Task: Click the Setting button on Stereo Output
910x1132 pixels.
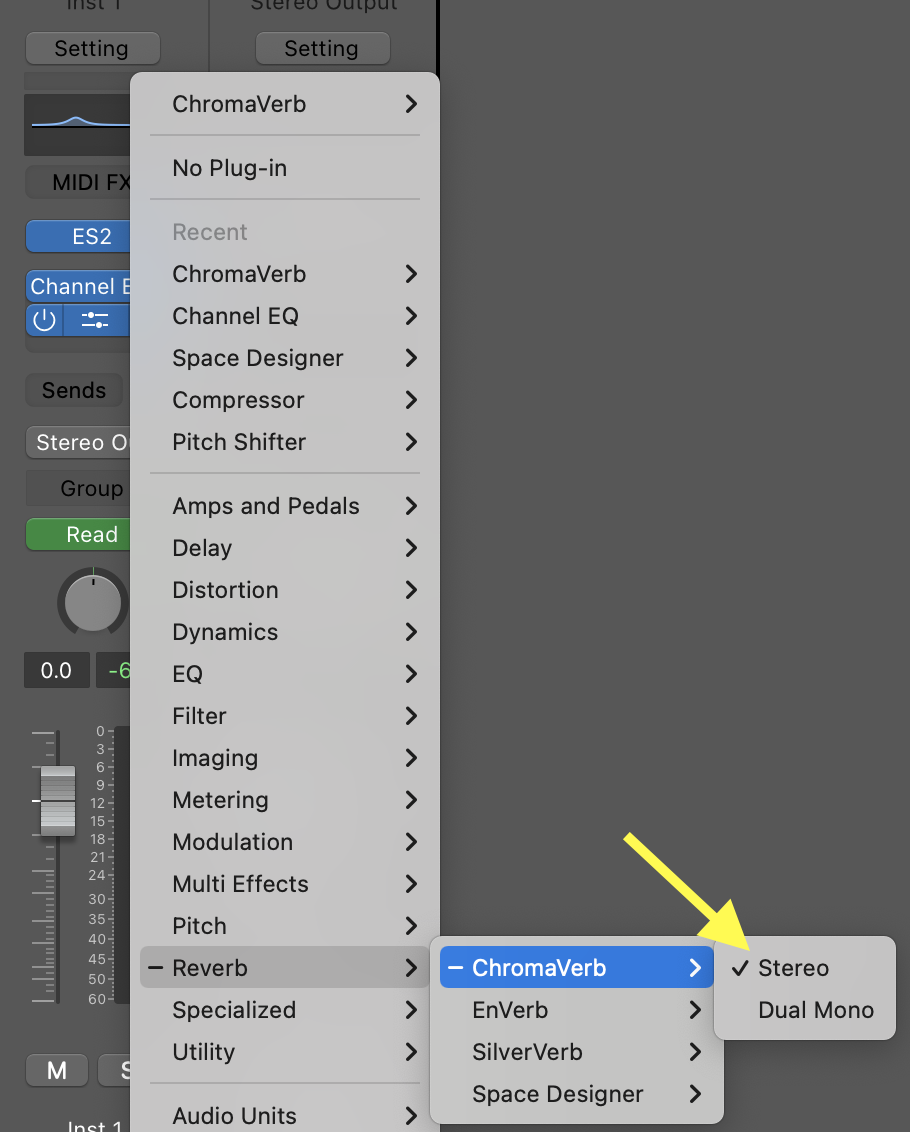Action: [x=322, y=48]
